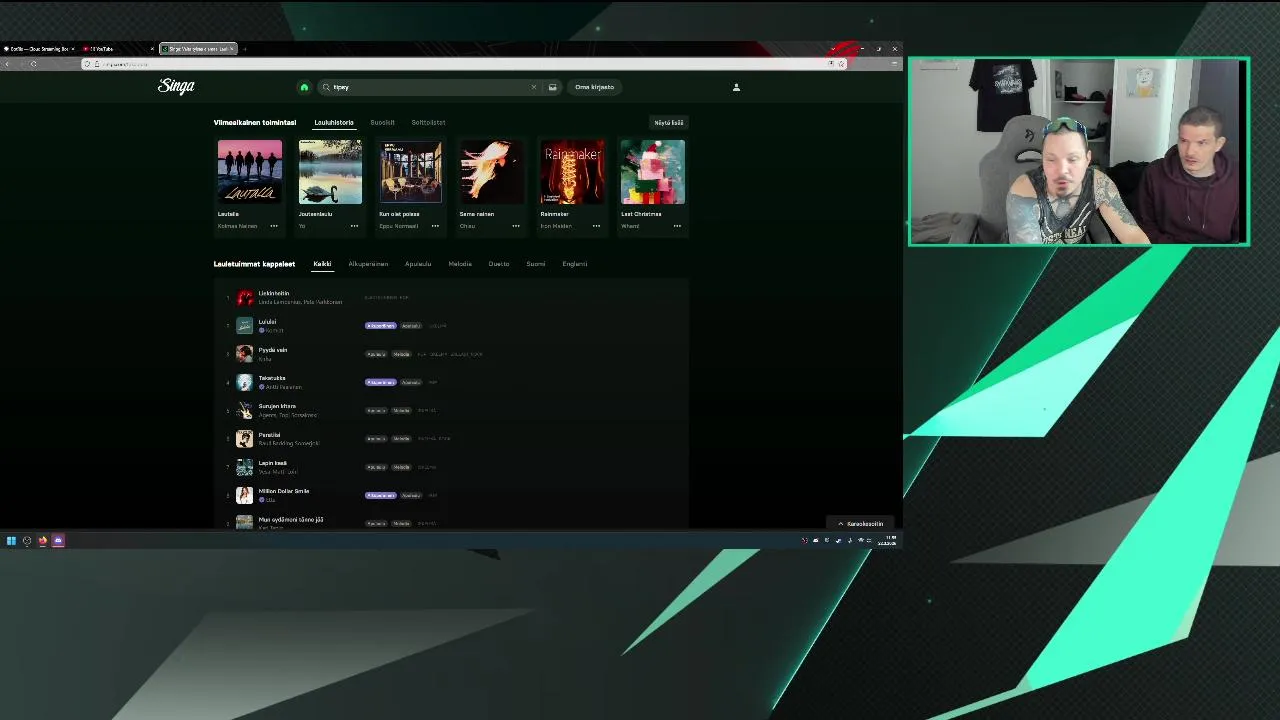
Task: Open more options for Lautalla
Action: [274, 226]
